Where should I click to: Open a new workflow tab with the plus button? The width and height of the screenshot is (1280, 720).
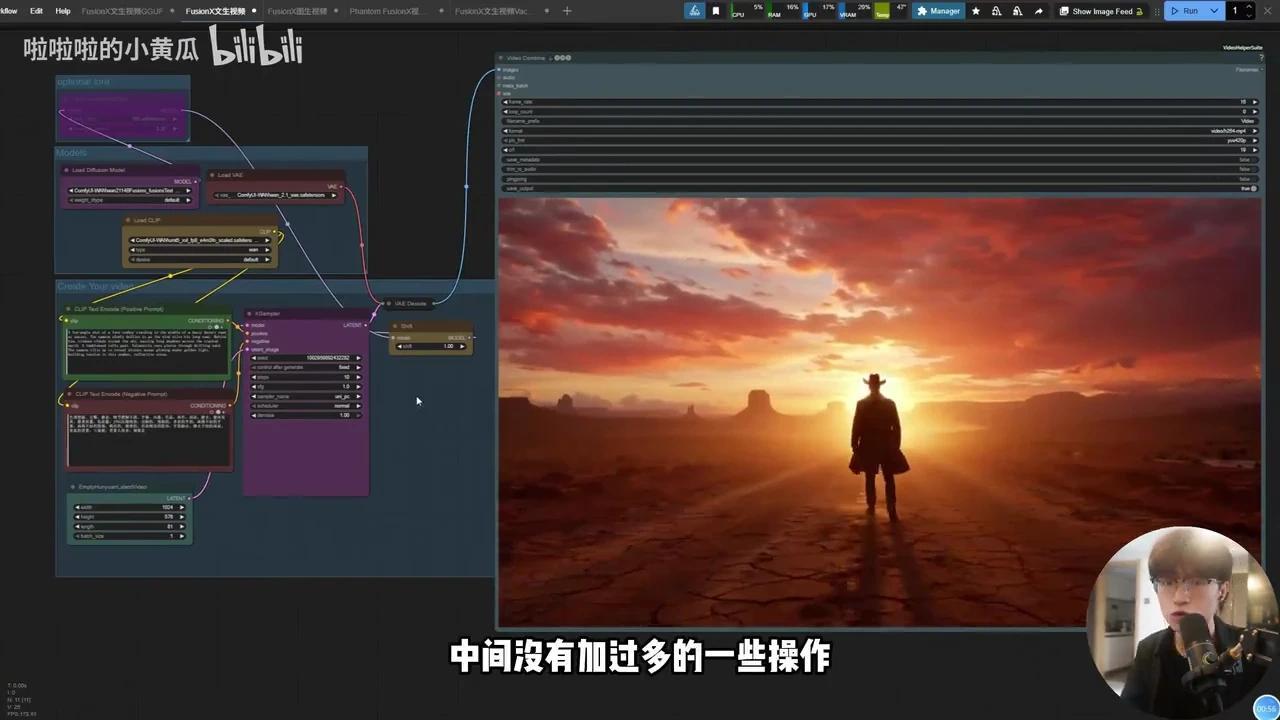pos(566,11)
